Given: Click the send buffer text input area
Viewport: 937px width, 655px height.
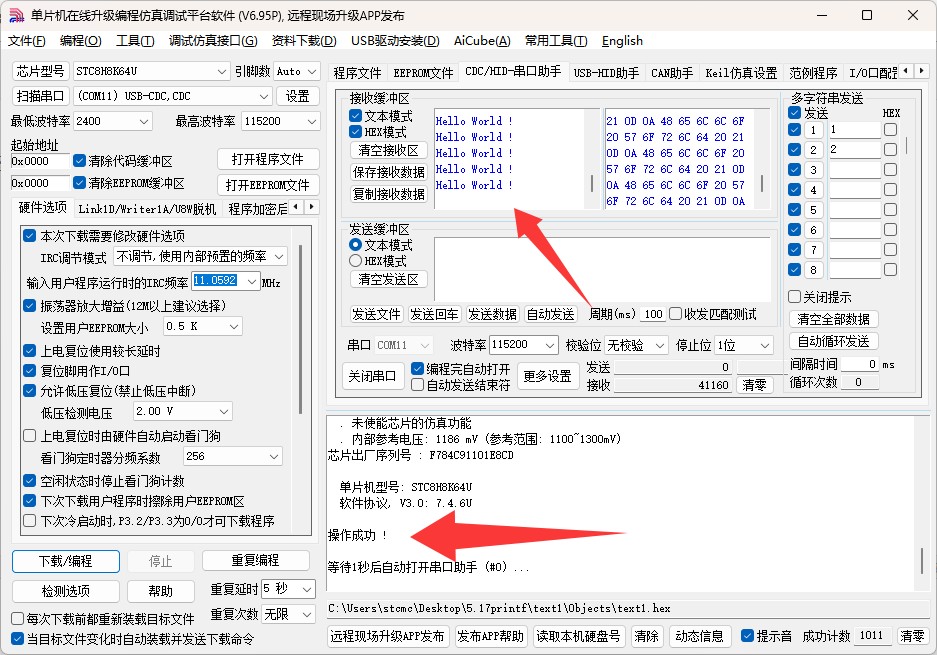Looking at the screenshot, I should point(602,268).
